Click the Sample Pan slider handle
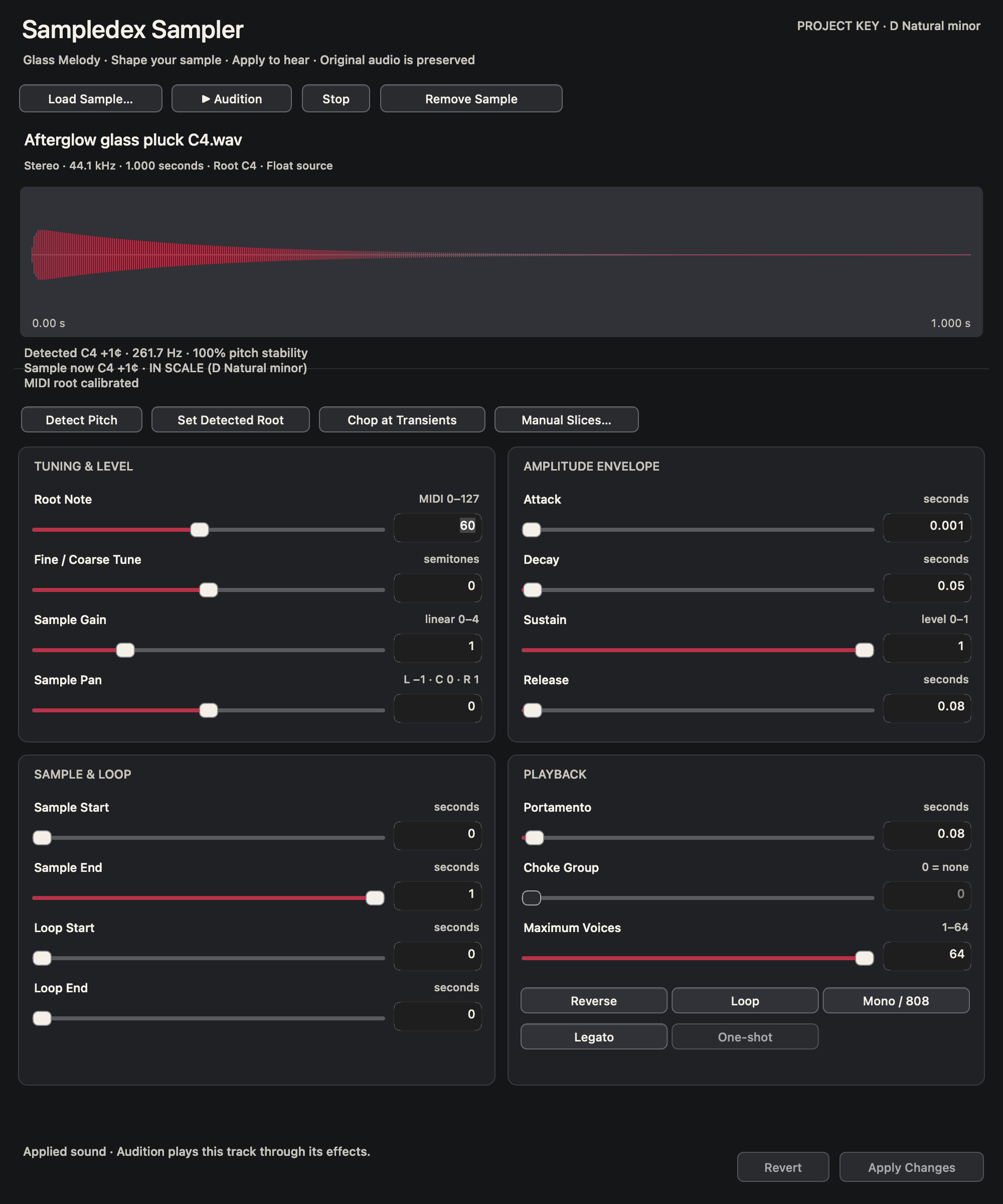Image resolution: width=1003 pixels, height=1204 pixels. tap(209, 710)
